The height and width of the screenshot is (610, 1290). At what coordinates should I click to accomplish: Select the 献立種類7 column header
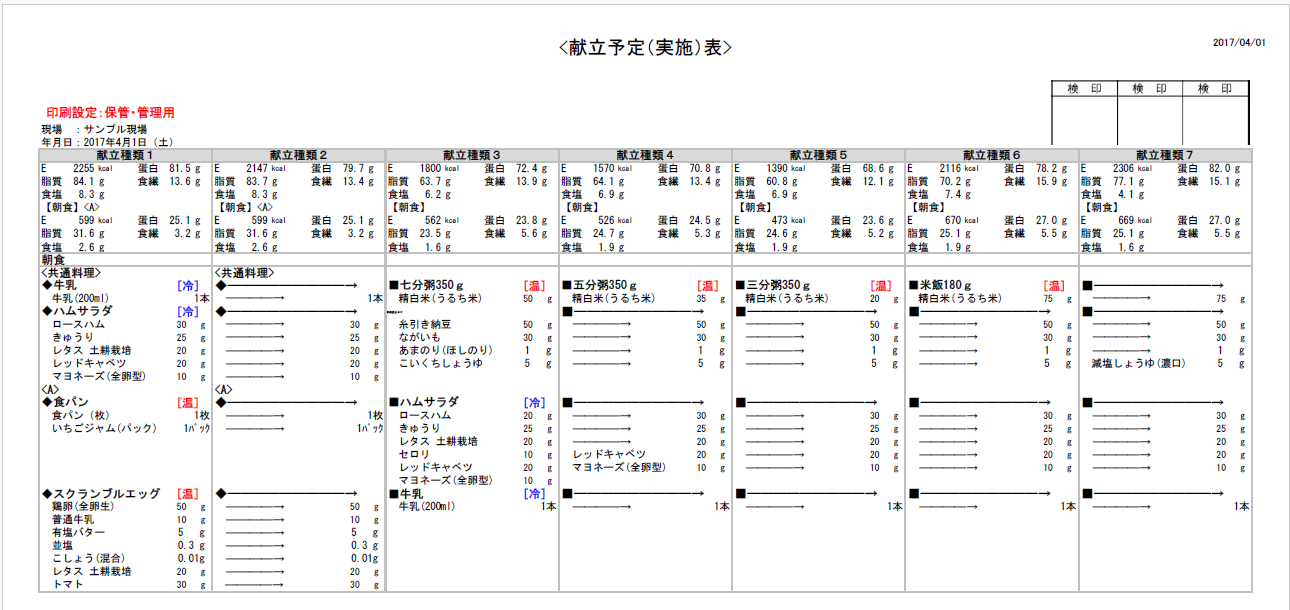(x=1164, y=155)
